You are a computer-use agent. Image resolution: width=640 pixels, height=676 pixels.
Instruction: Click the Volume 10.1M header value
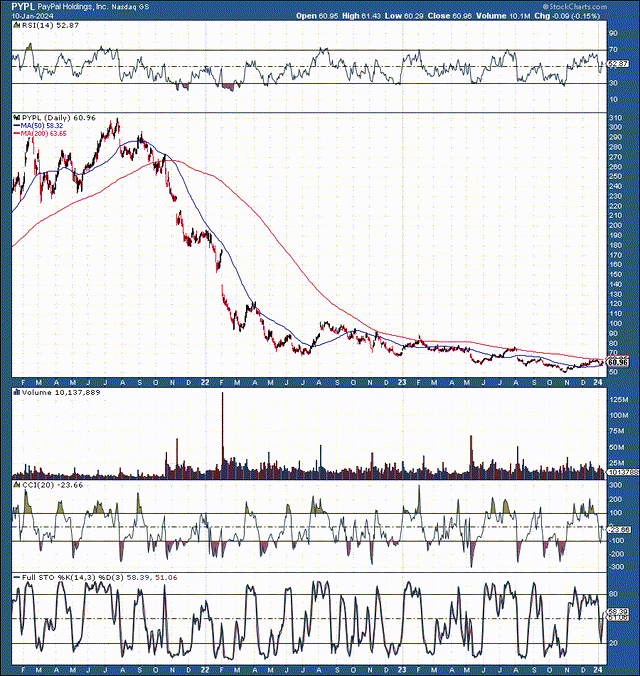(x=503, y=16)
